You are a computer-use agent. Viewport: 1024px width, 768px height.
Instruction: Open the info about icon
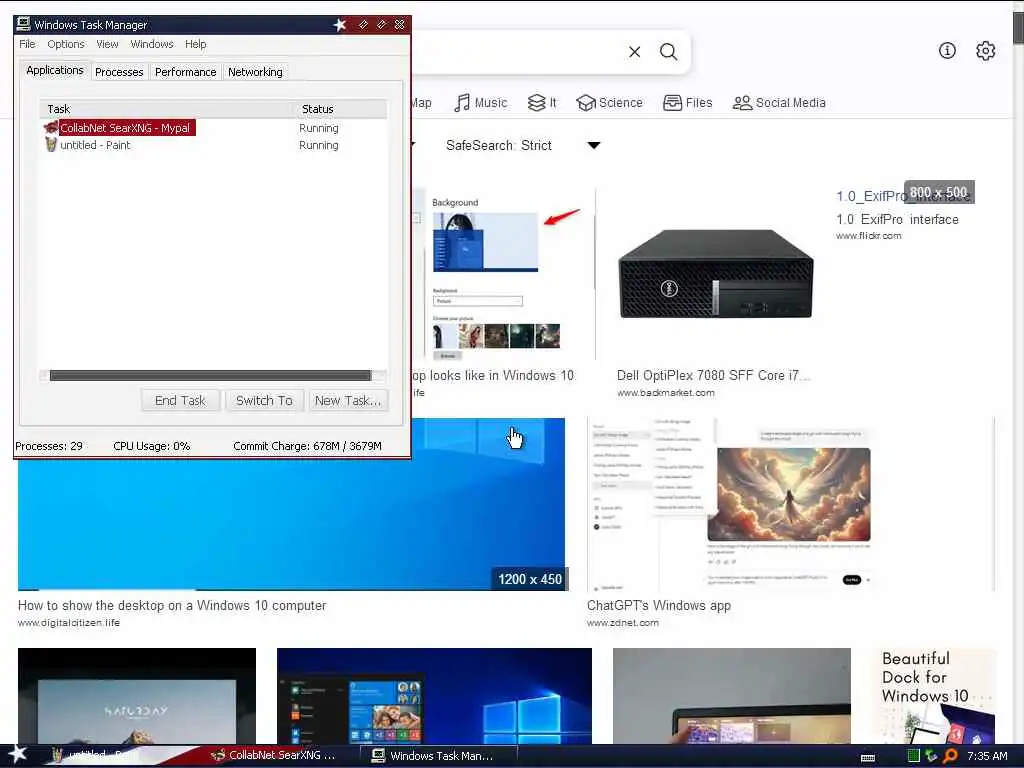pos(947,50)
